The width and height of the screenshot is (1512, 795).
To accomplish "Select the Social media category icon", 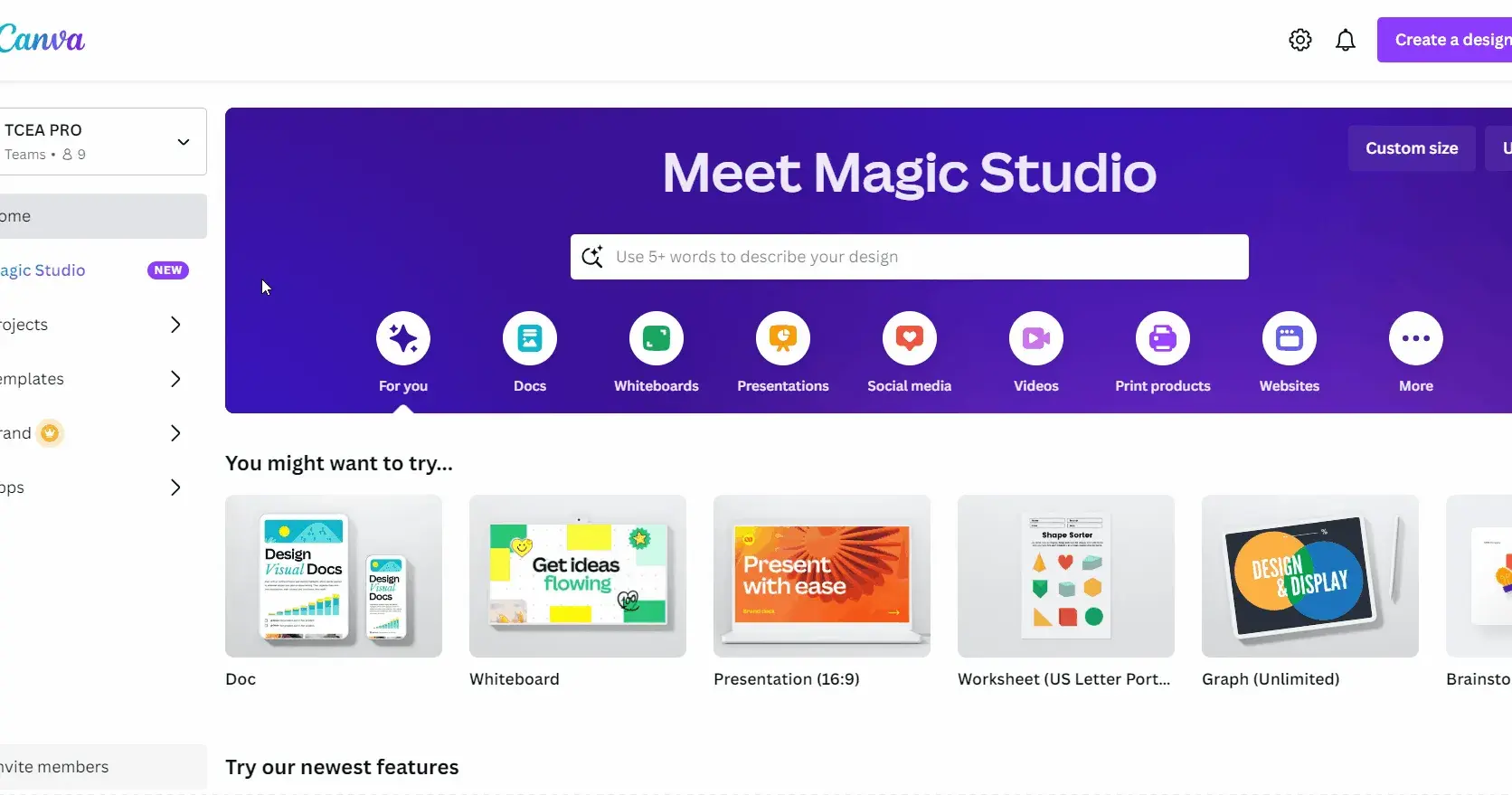I will (910, 338).
